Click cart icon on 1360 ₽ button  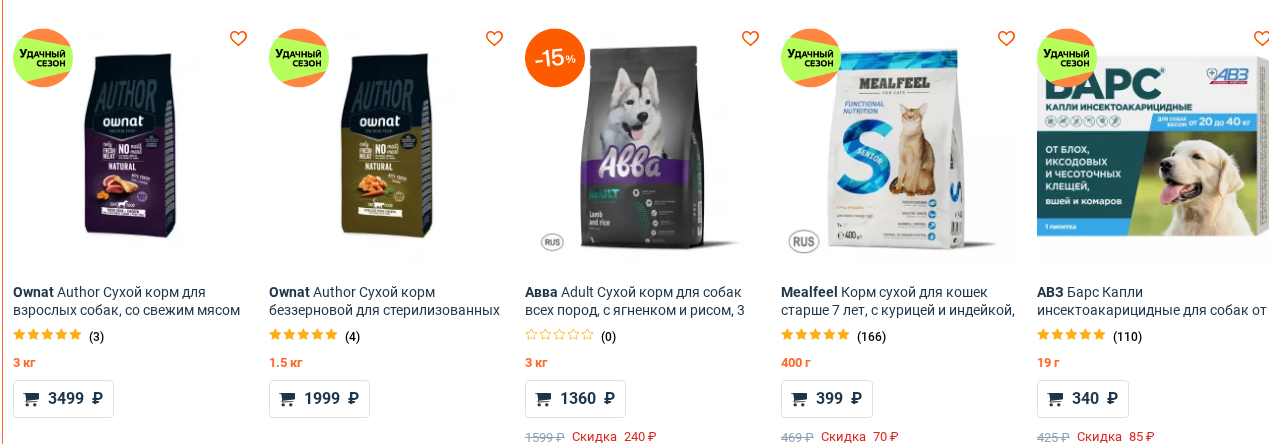click(543, 398)
